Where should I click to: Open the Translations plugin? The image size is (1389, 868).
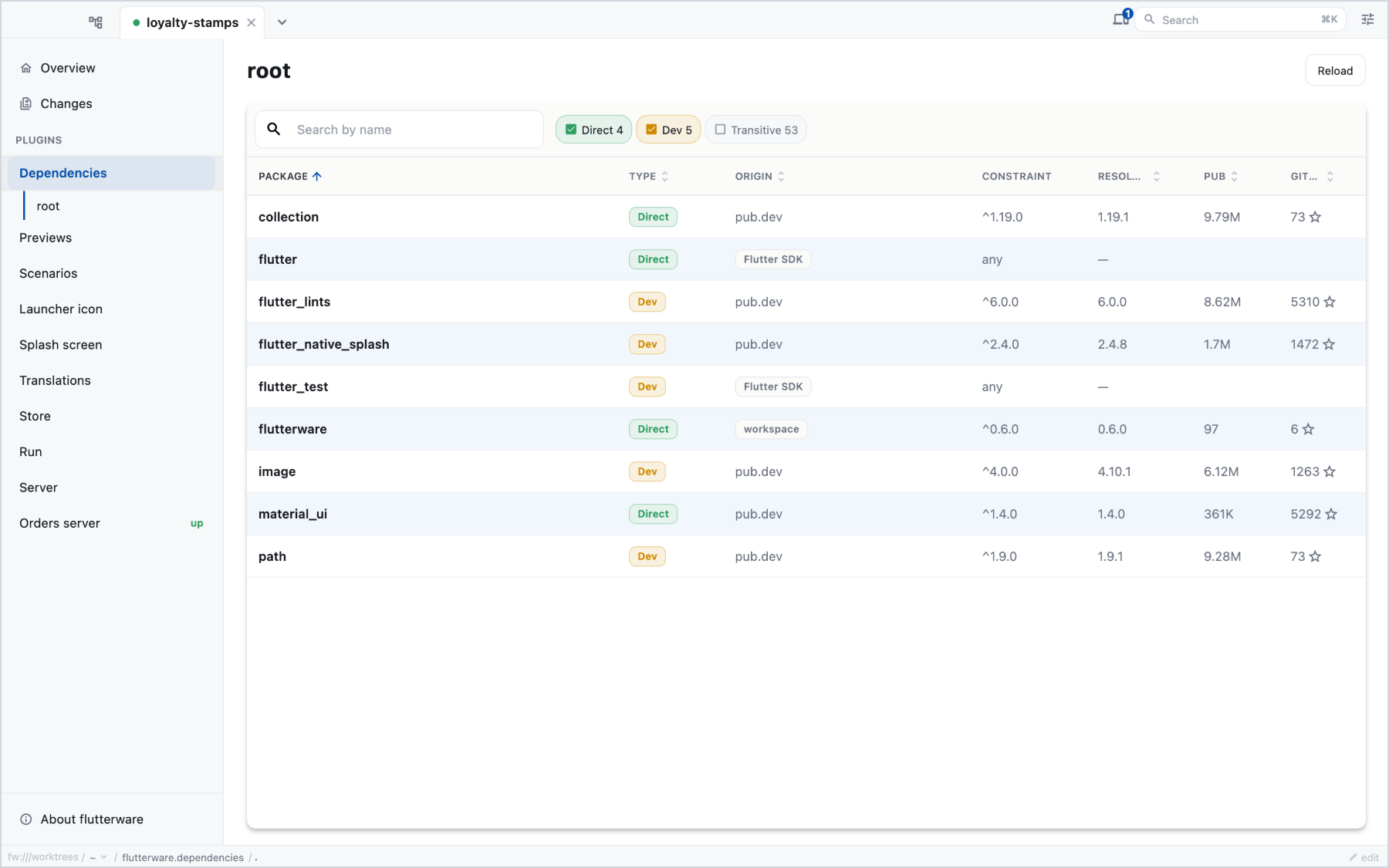112,380
